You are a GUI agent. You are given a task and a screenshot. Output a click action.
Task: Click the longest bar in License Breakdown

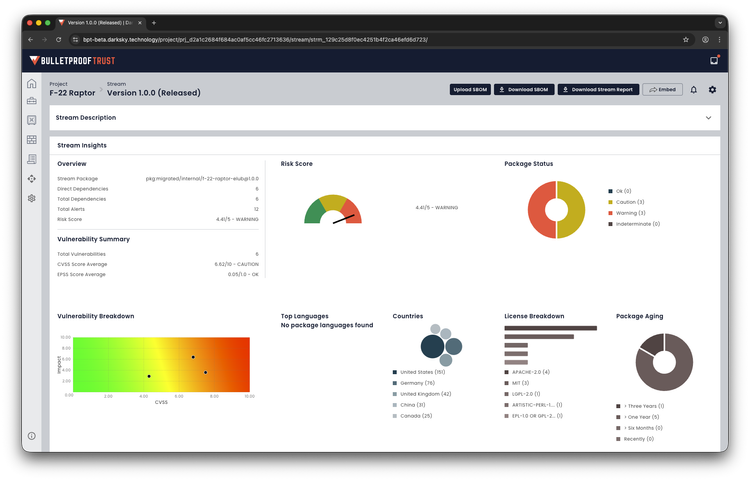pyautogui.click(x=551, y=328)
